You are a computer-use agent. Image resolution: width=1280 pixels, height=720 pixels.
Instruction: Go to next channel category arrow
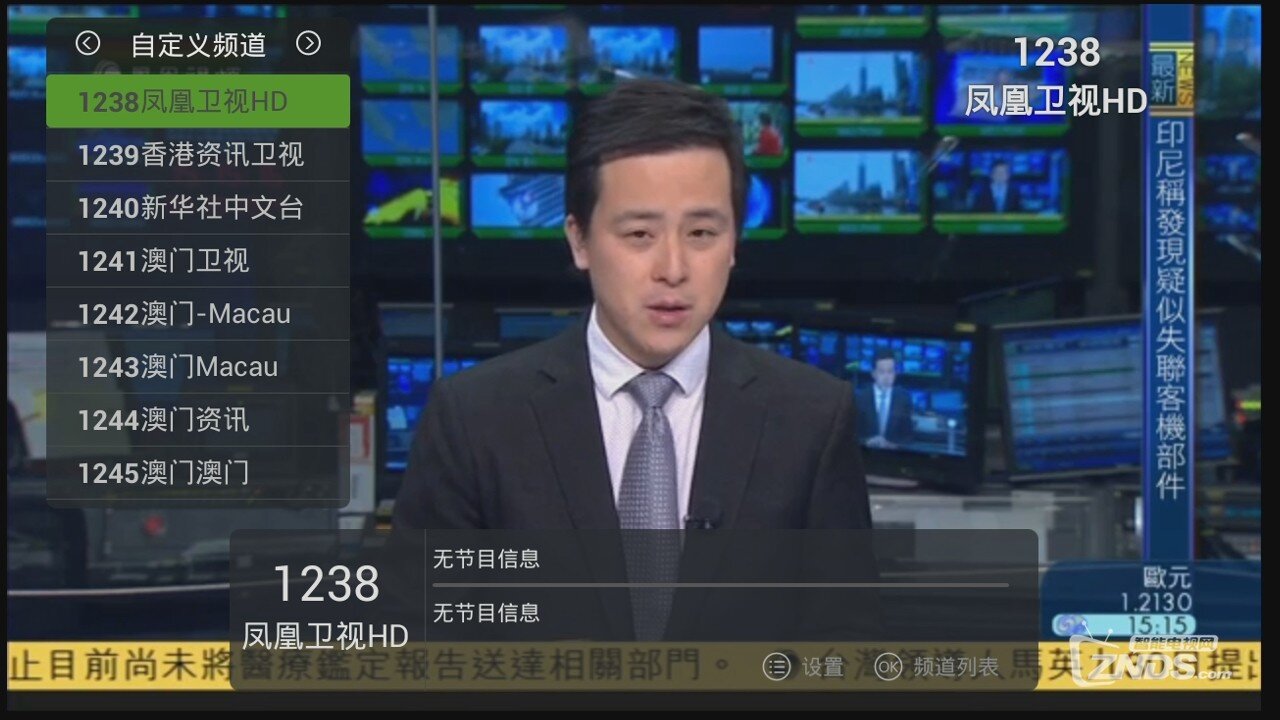point(309,43)
